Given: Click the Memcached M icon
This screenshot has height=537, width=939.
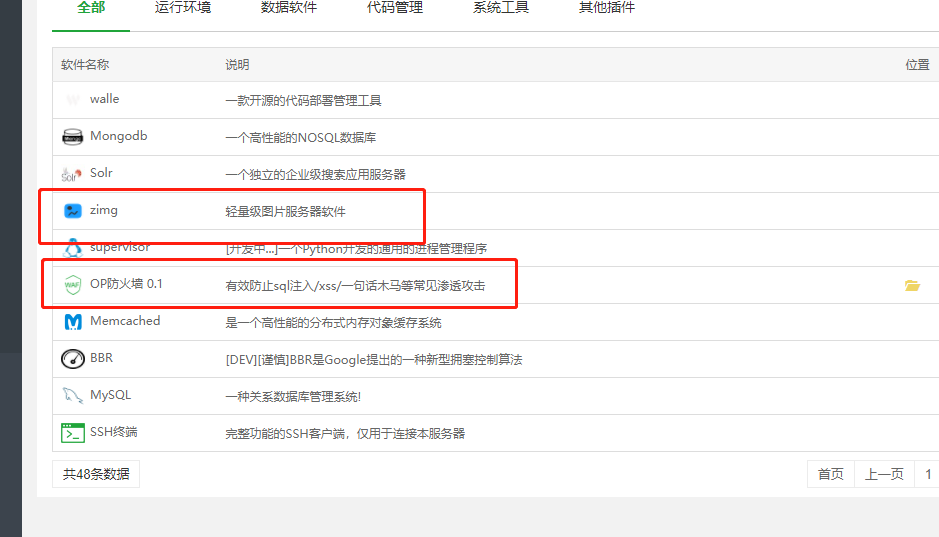Looking at the screenshot, I should pos(72,321).
